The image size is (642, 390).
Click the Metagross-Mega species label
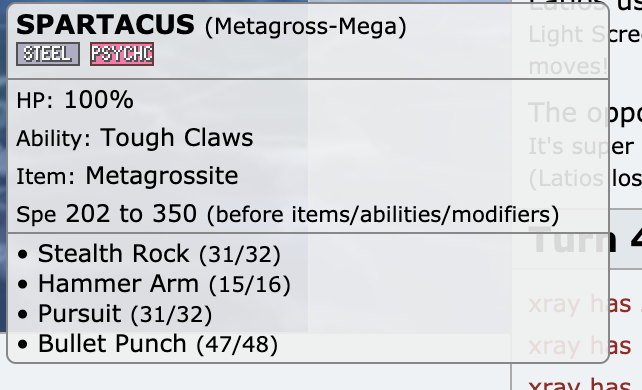point(305,27)
